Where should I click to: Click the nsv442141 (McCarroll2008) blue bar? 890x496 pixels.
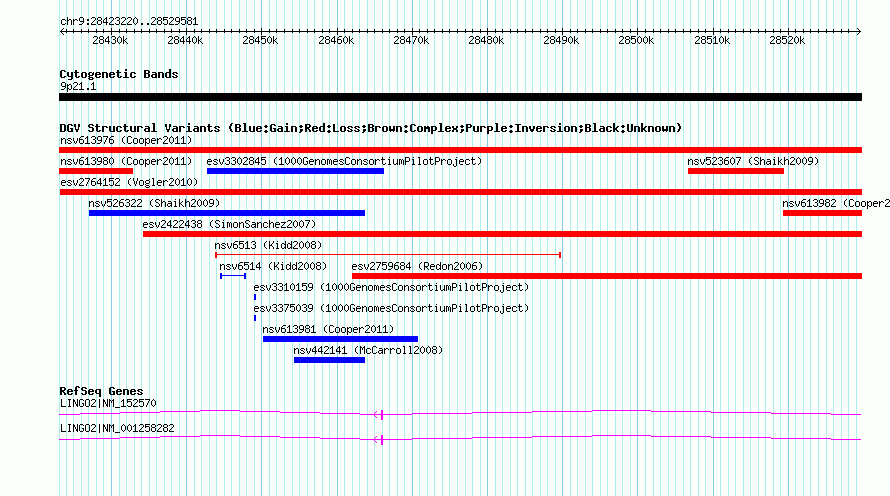pos(329,360)
